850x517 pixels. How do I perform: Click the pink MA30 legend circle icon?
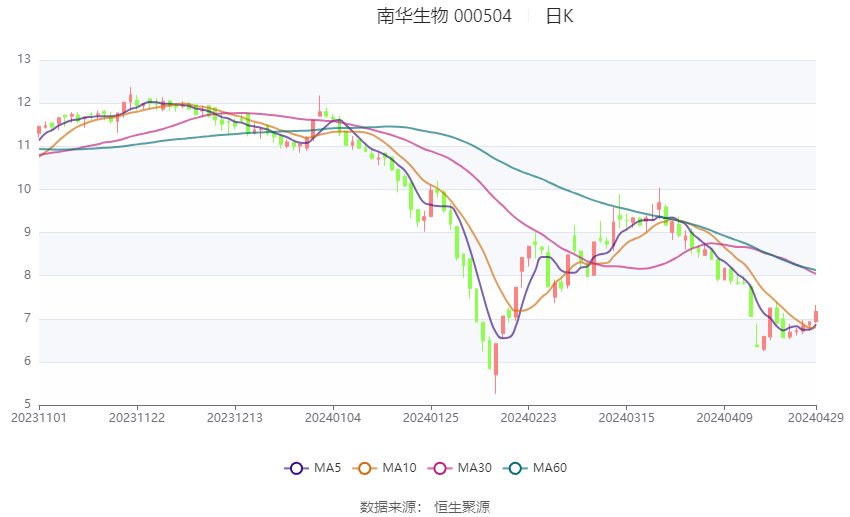[x=440, y=468]
